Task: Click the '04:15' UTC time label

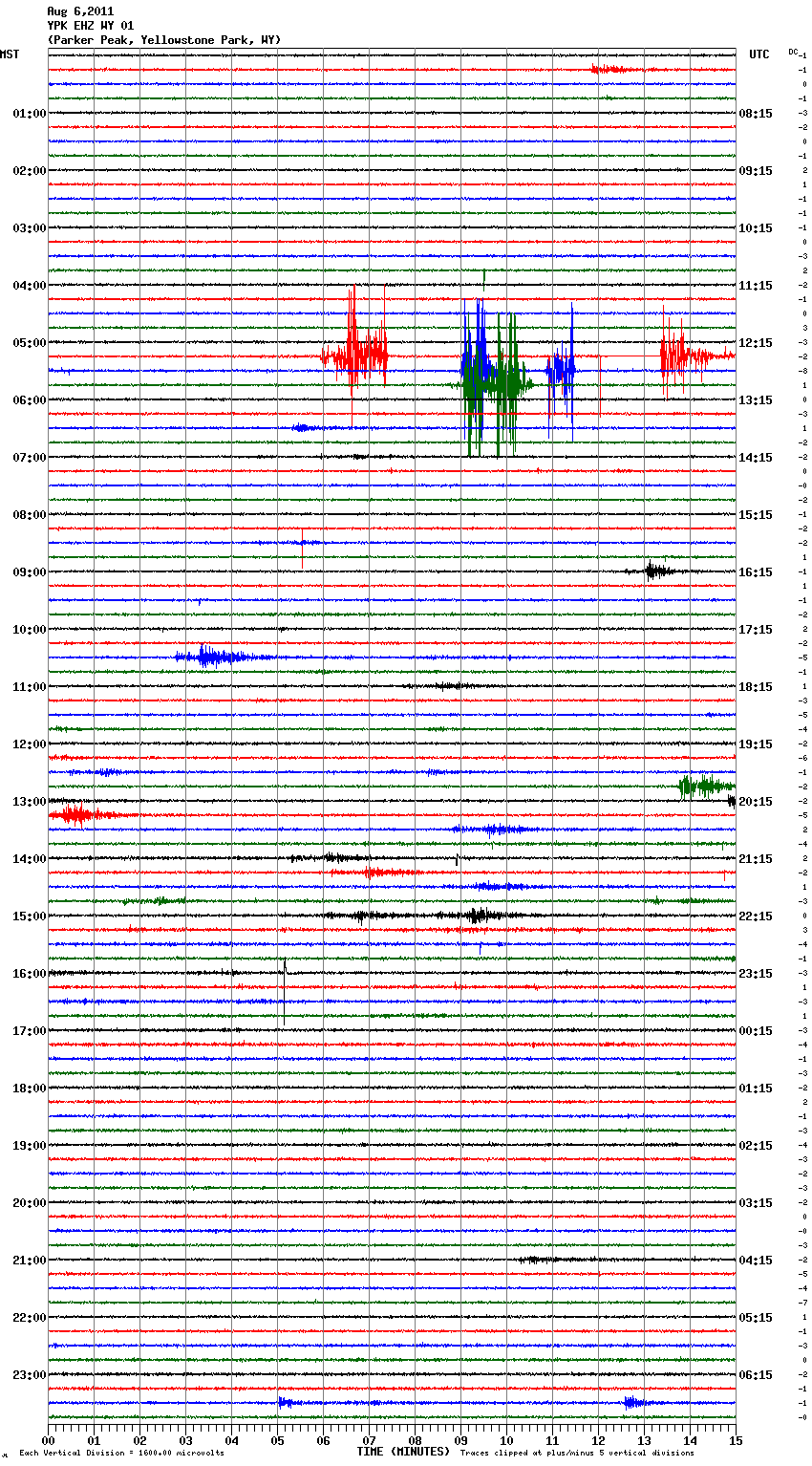Action: [756, 1261]
